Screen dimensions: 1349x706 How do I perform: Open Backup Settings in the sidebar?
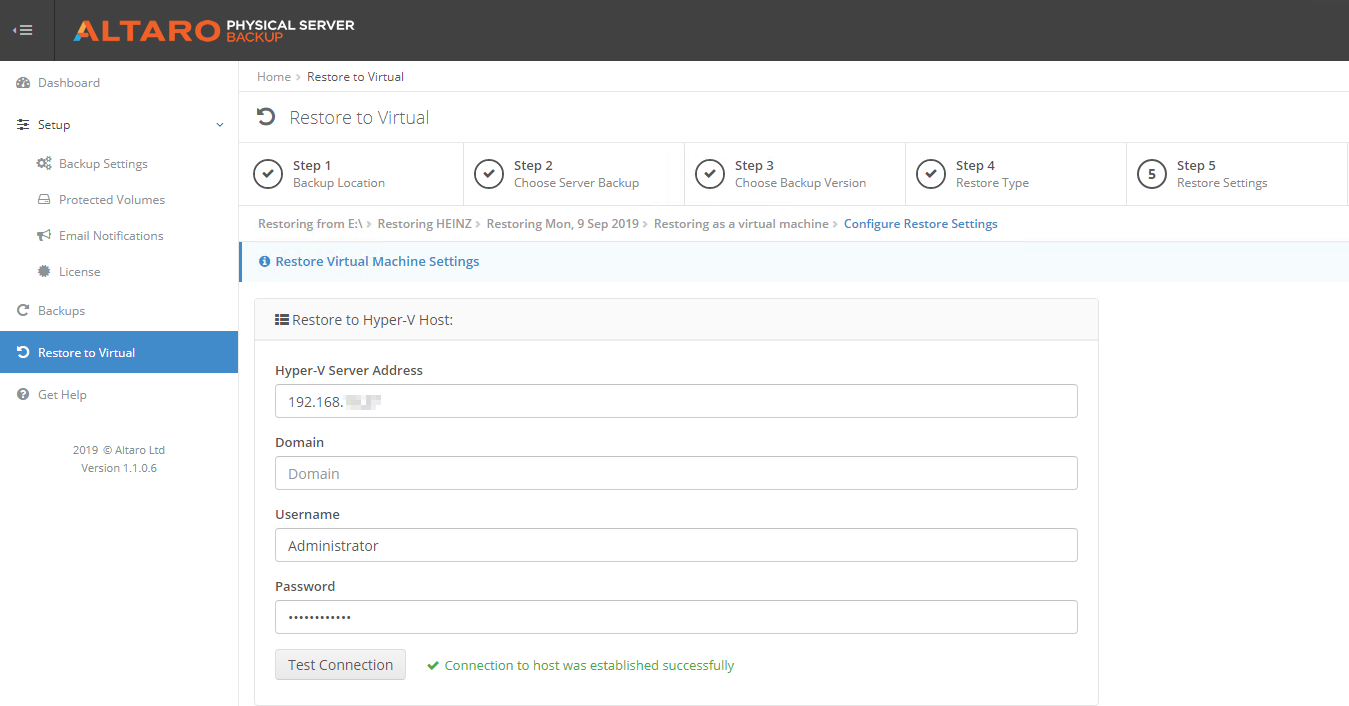103,164
